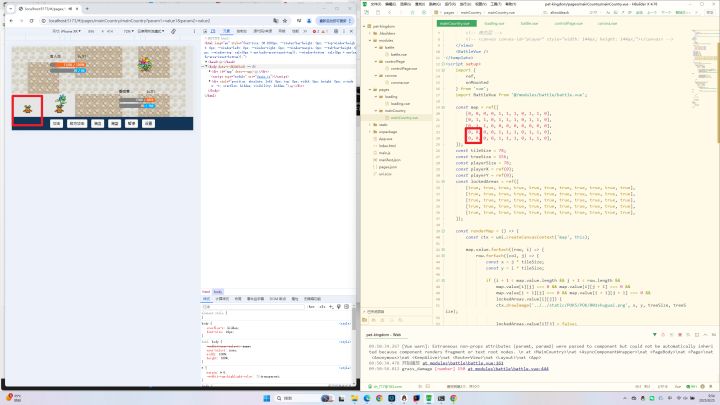Open manifest.json in the project tree
The width and height of the screenshot is (720, 405).
(388, 159)
